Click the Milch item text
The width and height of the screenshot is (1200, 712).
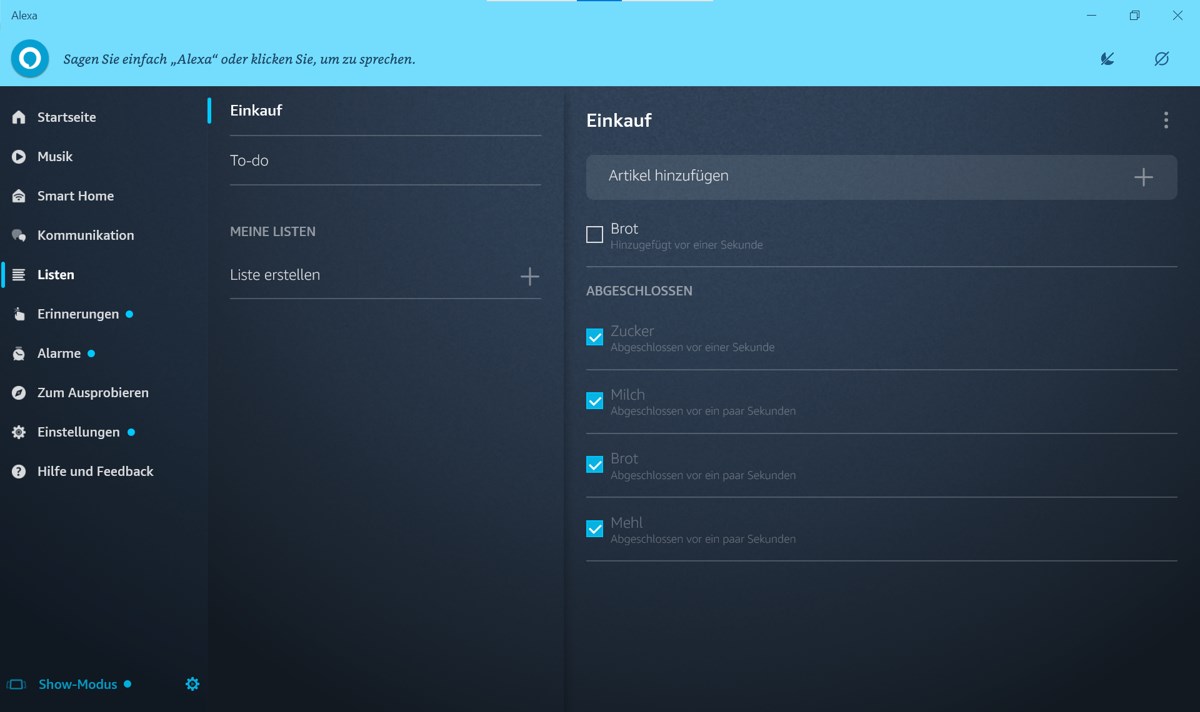[x=628, y=395]
